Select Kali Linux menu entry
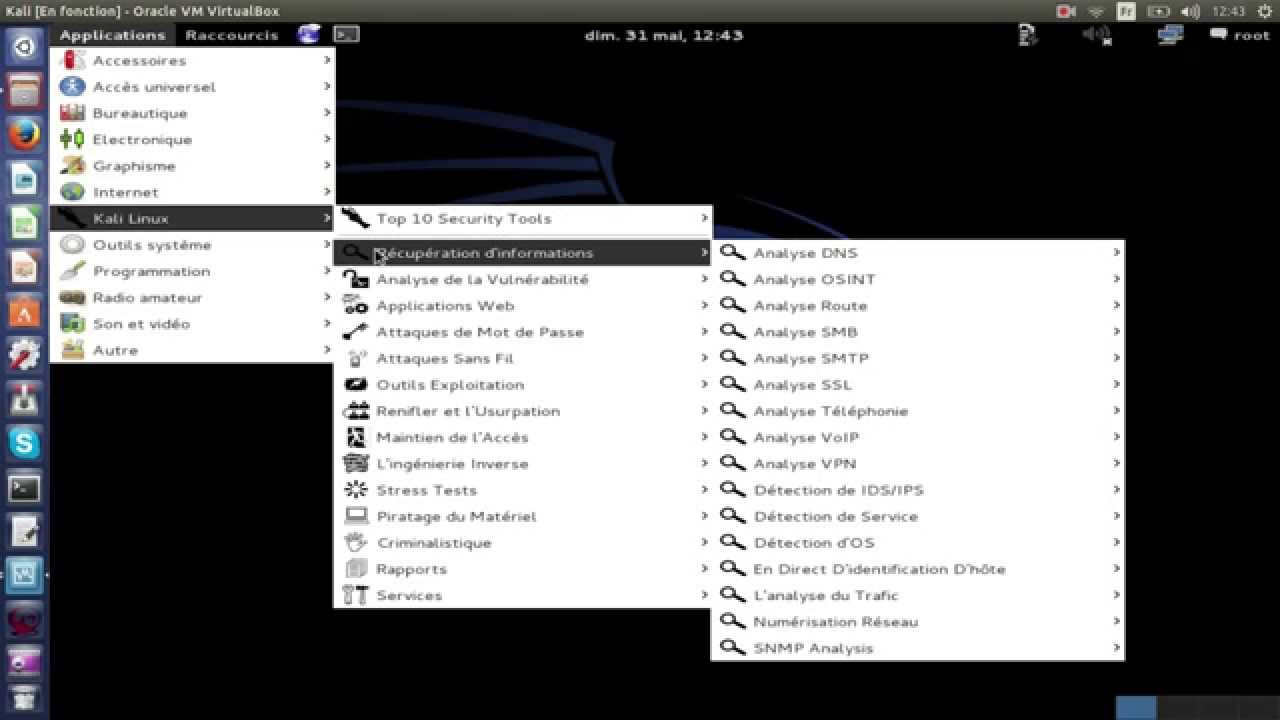 click(x=192, y=218)
